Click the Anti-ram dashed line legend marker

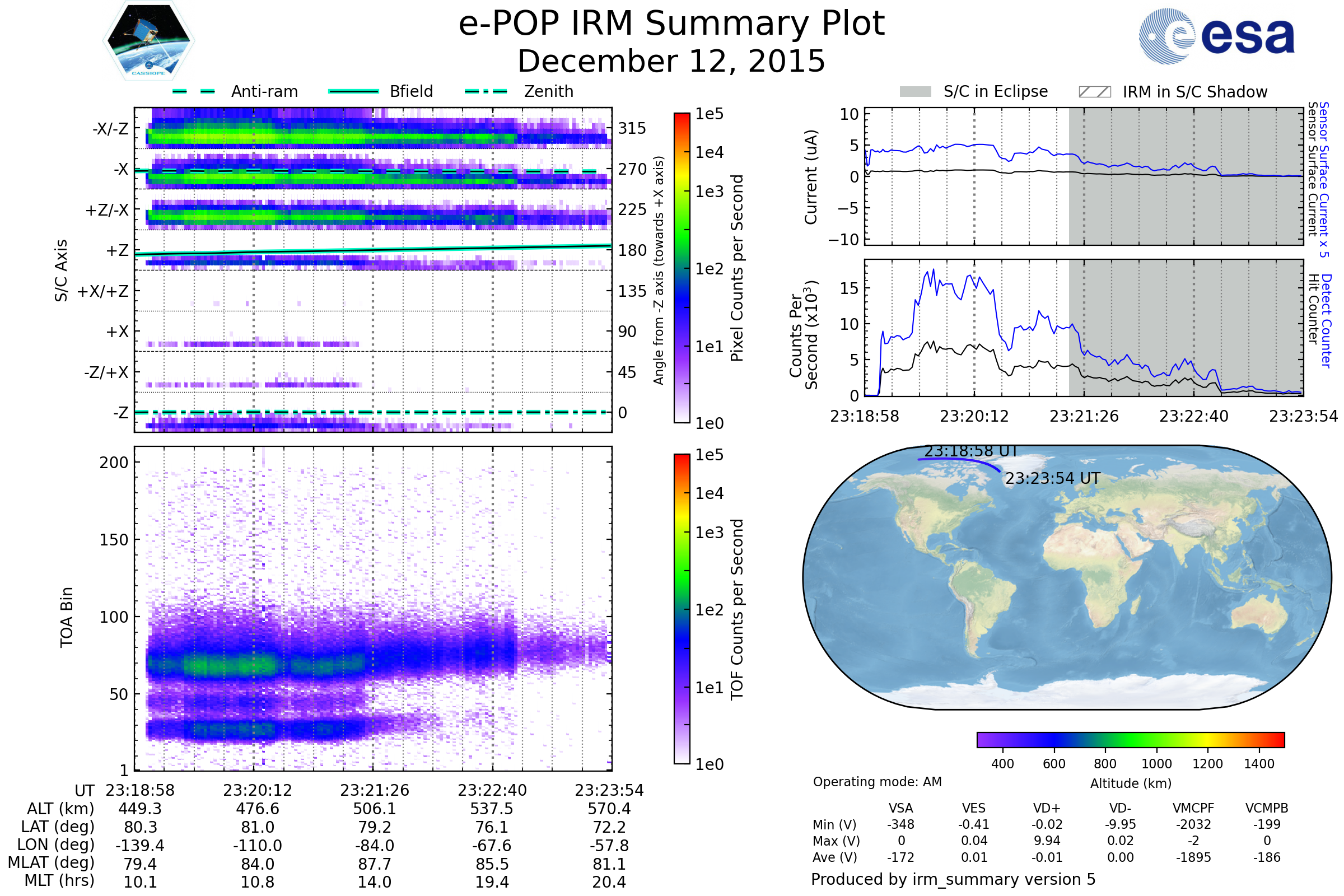[194, 91]
